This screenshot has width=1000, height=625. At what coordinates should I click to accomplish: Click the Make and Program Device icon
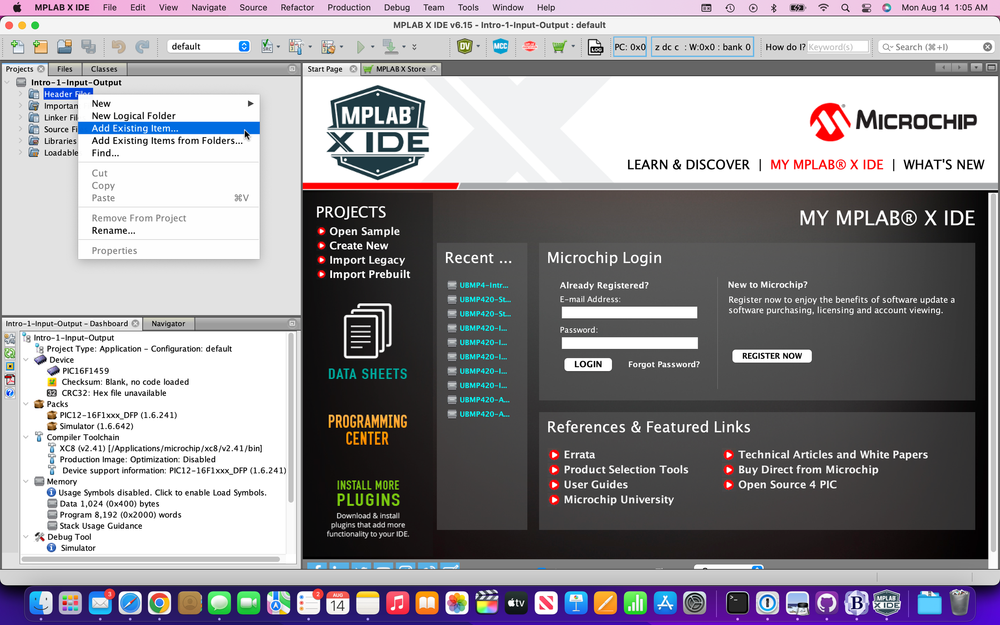pyautogui.click(x=388, y=46)
